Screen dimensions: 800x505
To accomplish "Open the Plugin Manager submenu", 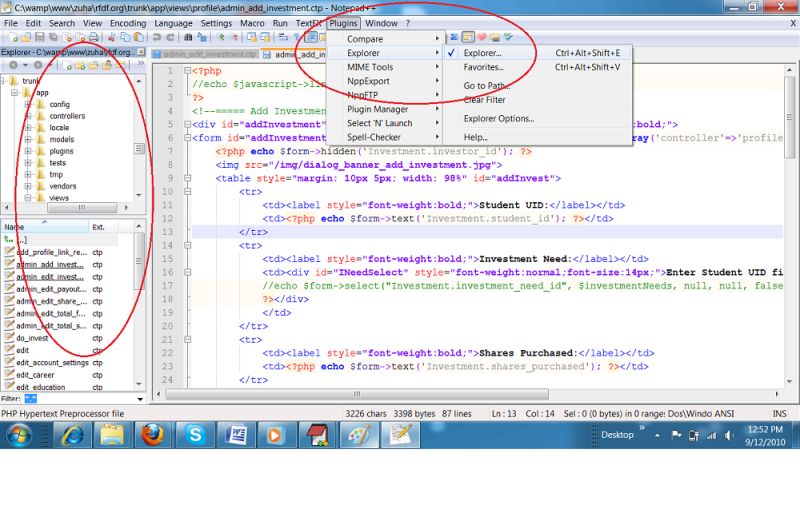I will tap(384, 109).
